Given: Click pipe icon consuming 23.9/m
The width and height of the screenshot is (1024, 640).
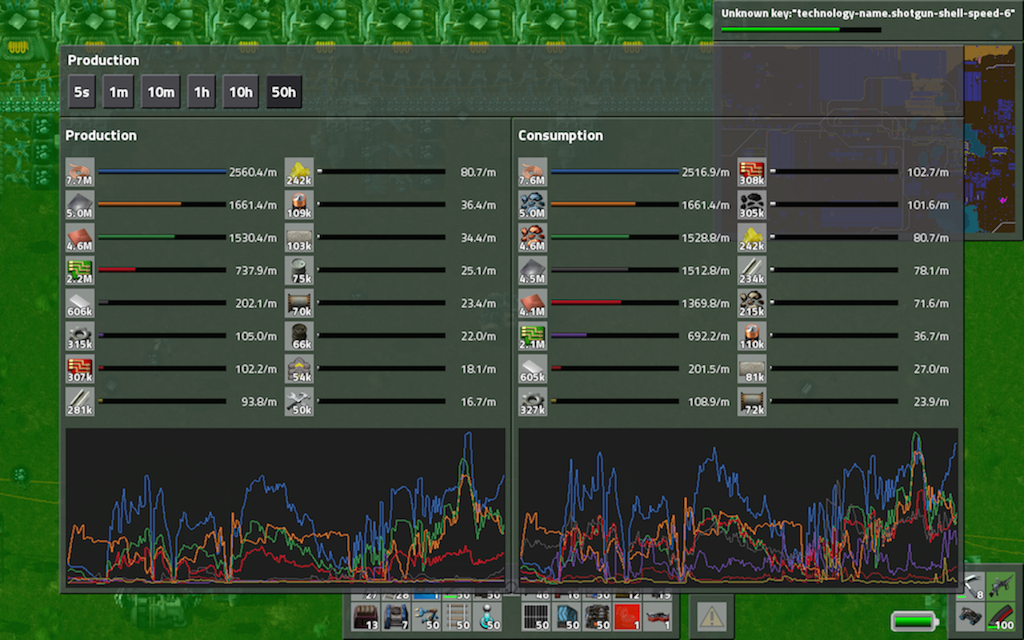Looking at the screenshot, I should (752, 401).
